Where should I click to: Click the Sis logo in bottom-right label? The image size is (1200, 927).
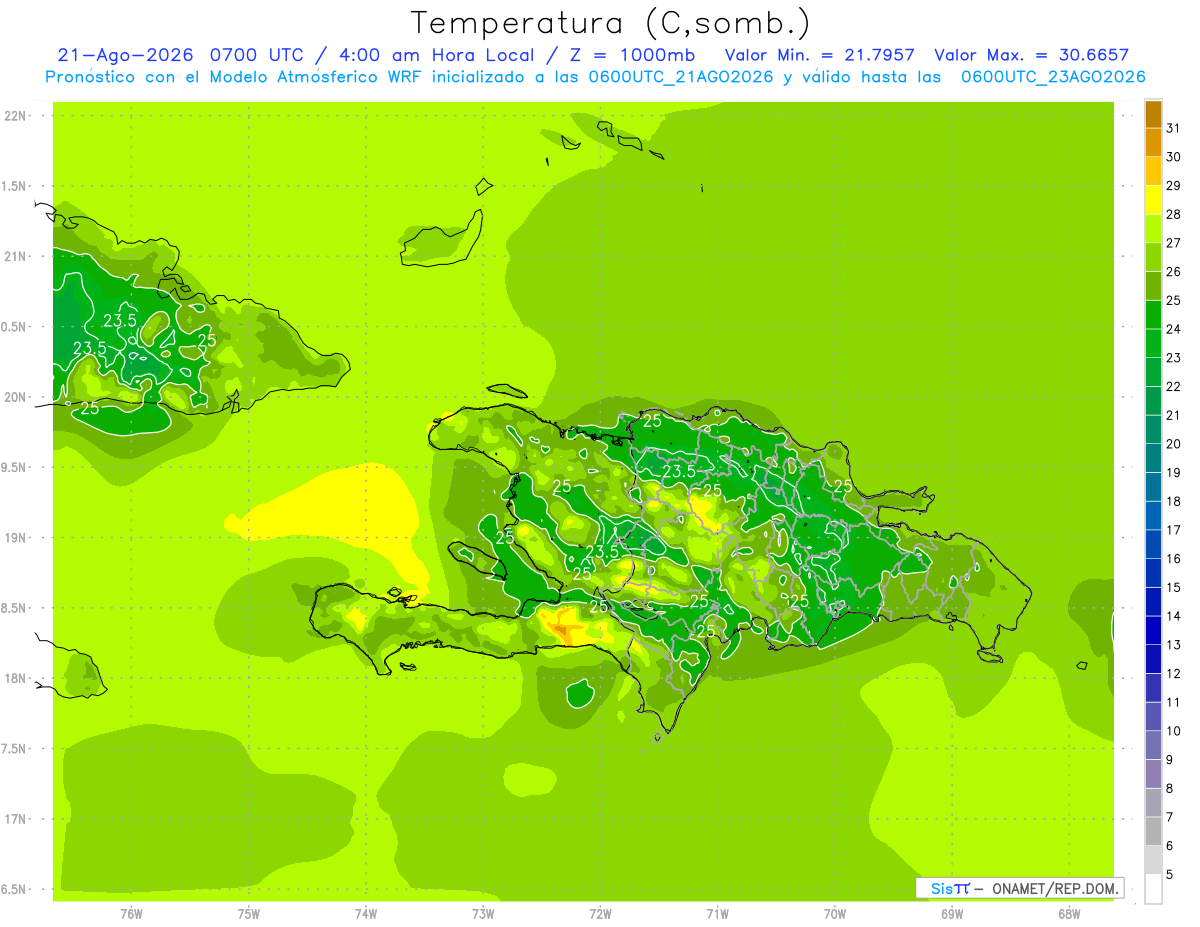pos(949,888)
